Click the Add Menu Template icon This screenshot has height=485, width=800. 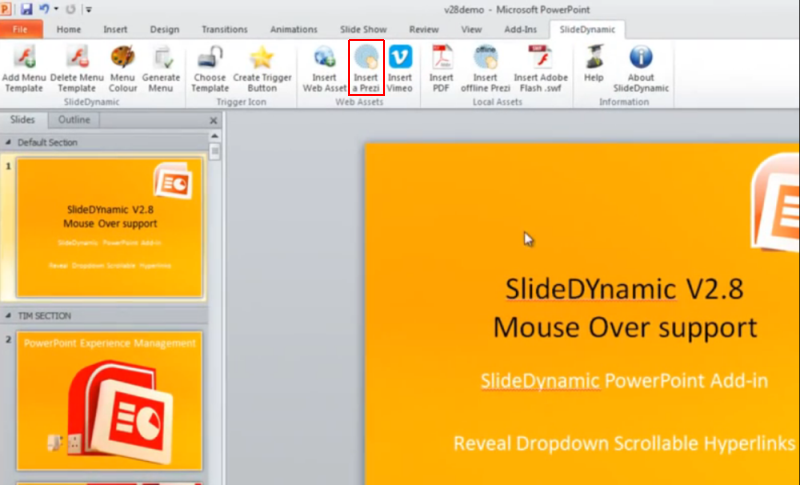tap(24, 56)
